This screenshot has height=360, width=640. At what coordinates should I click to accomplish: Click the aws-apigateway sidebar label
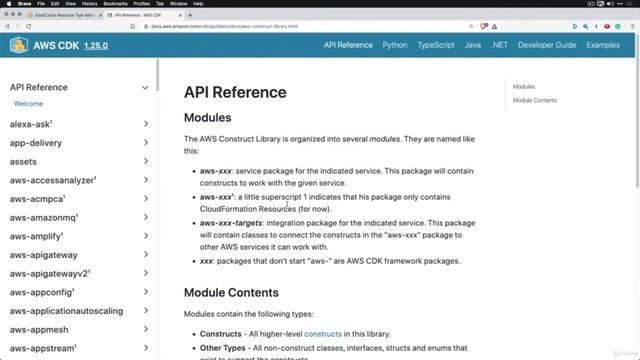tap(44, 255)
